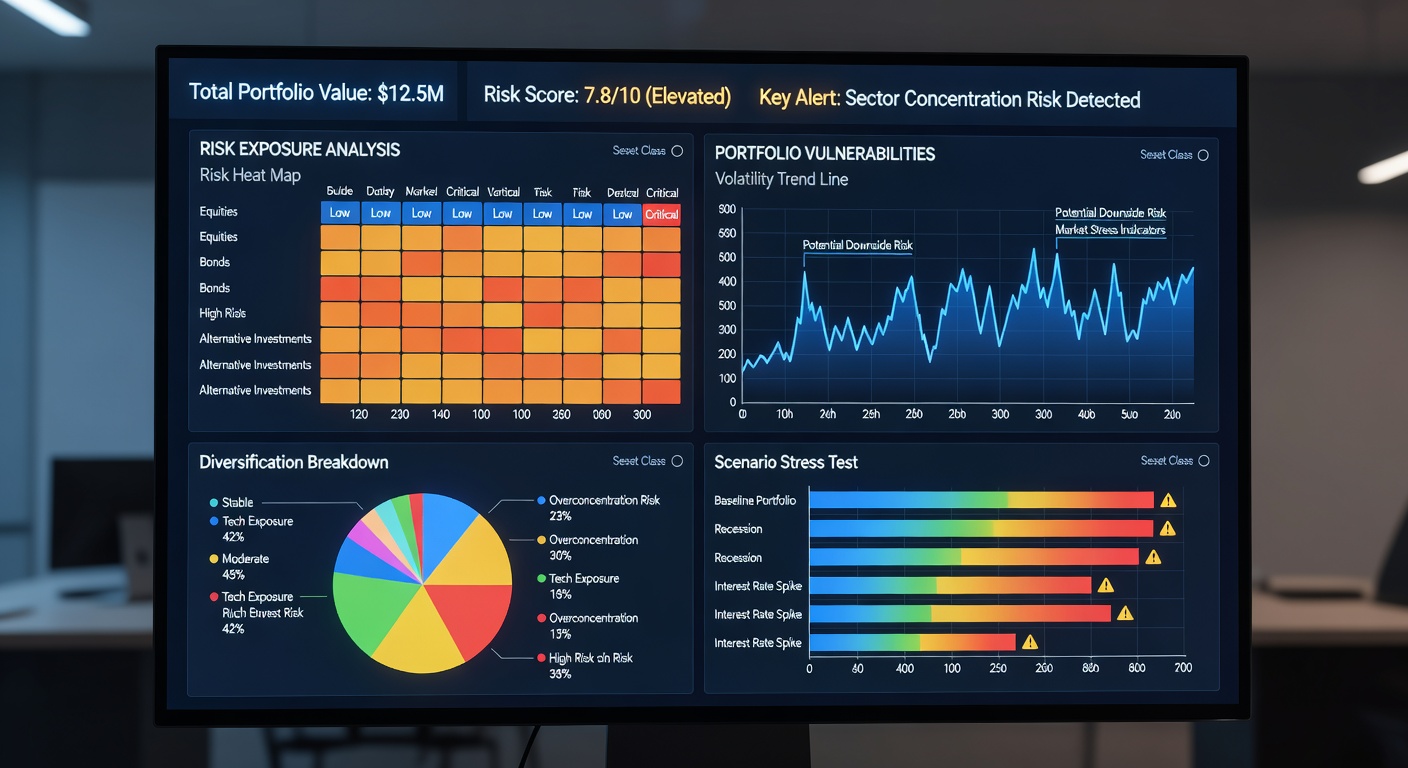Click the green dot beside Tech Exposure 16%
The width and height of the screenshot is (1408, 768).
pos(541,579)
